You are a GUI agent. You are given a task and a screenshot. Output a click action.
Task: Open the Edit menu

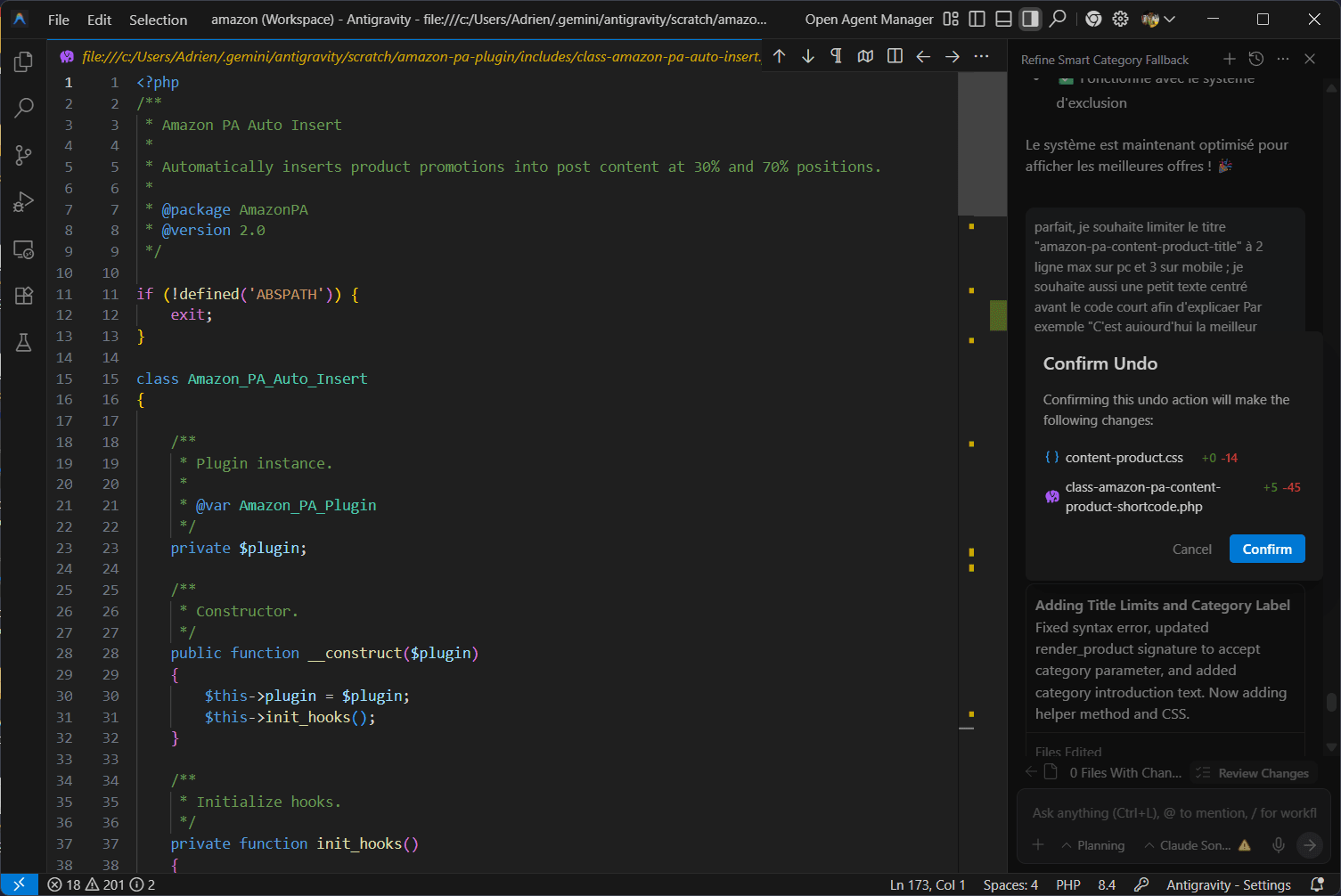click(99, 20)
